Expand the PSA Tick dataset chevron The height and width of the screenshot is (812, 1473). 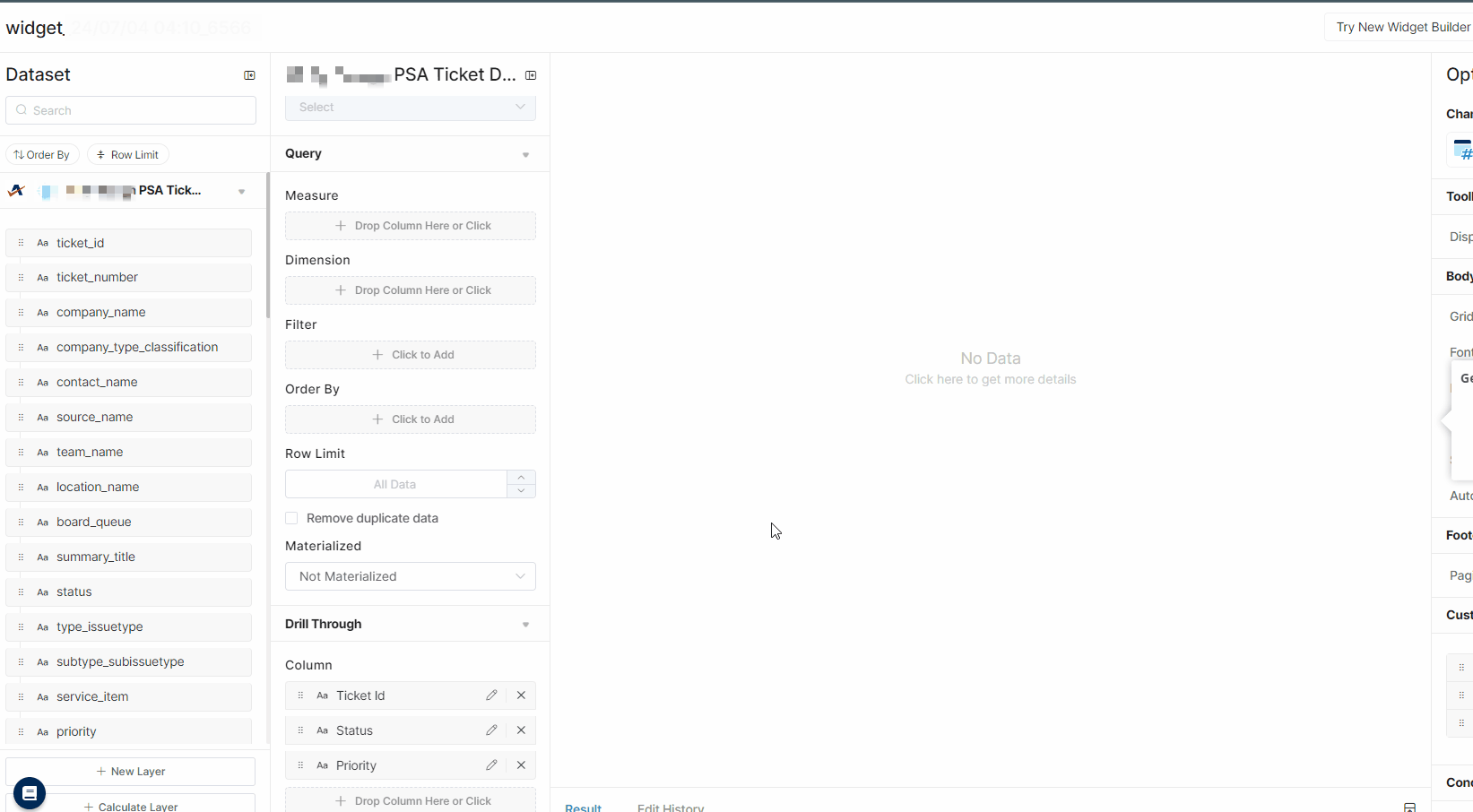(240, 190)
